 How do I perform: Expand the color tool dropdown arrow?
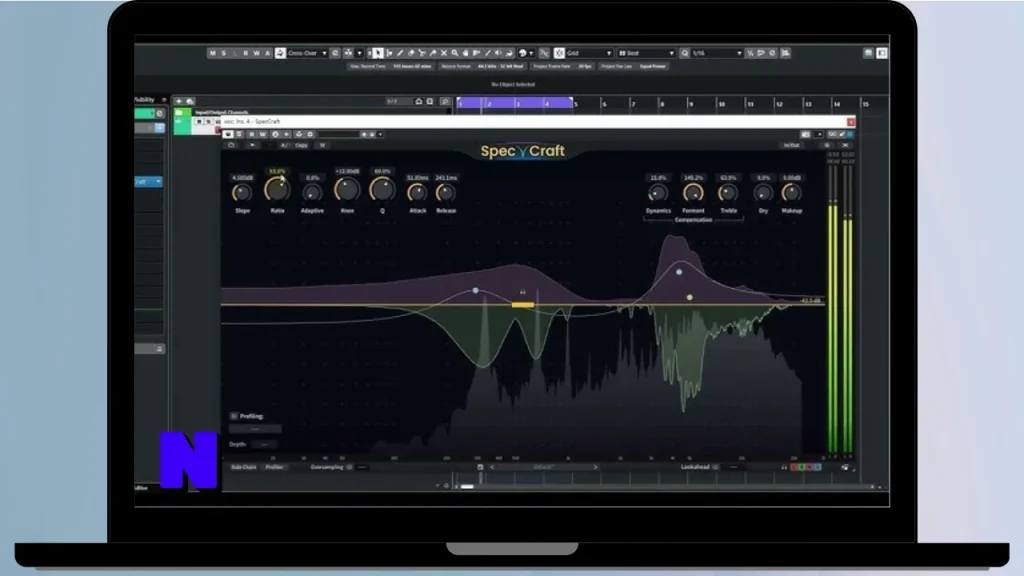[x=531, y=53]
